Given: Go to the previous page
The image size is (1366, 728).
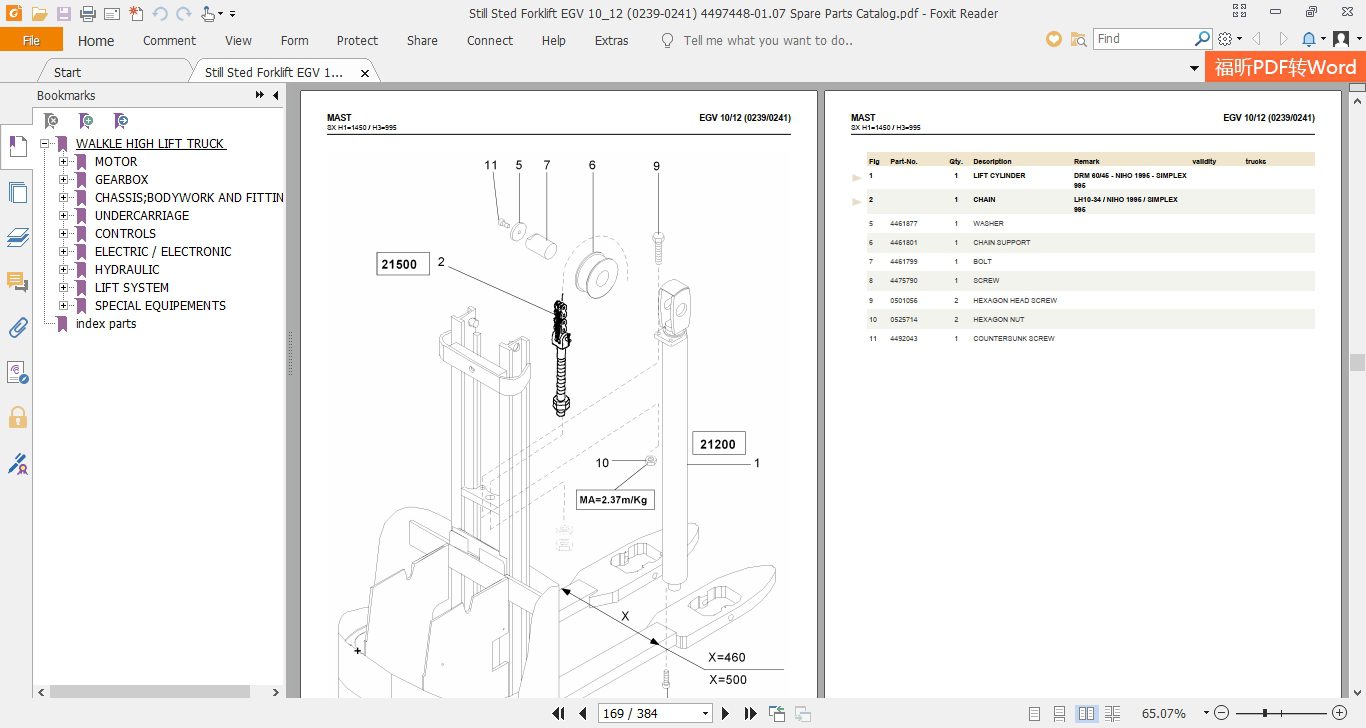Looking at the screenshot, I should click(x=583, y=713).
